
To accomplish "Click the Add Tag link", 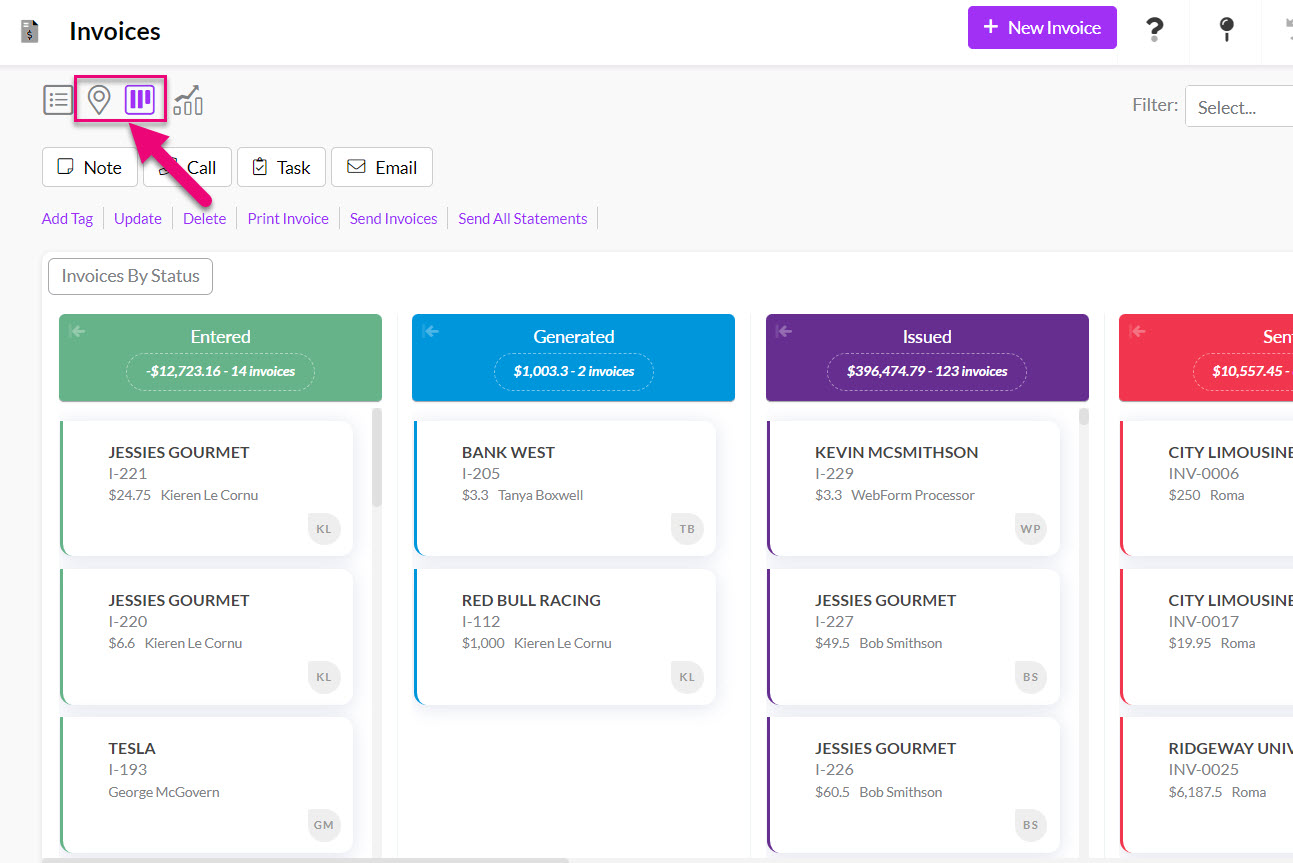I will tap(67, 219).
